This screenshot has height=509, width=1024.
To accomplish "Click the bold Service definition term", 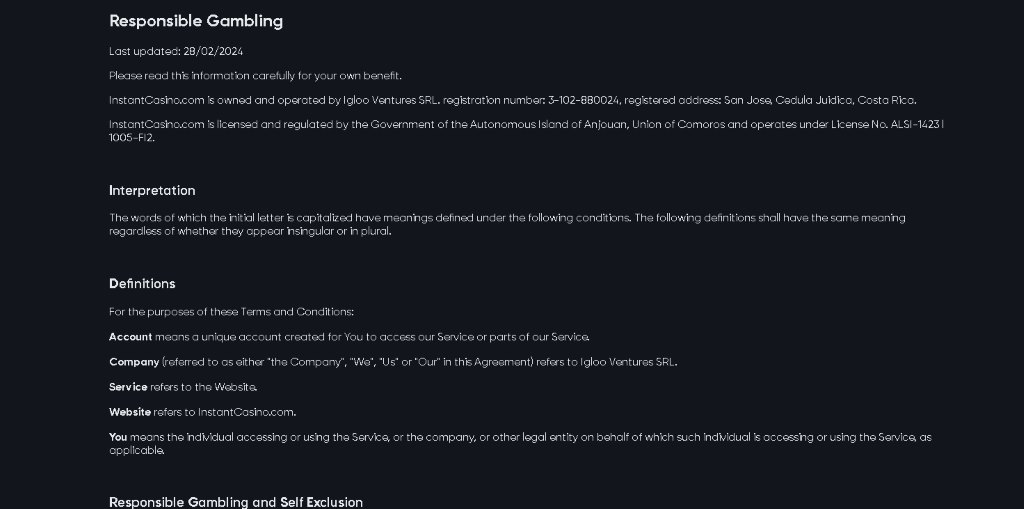I will [128, 387].
